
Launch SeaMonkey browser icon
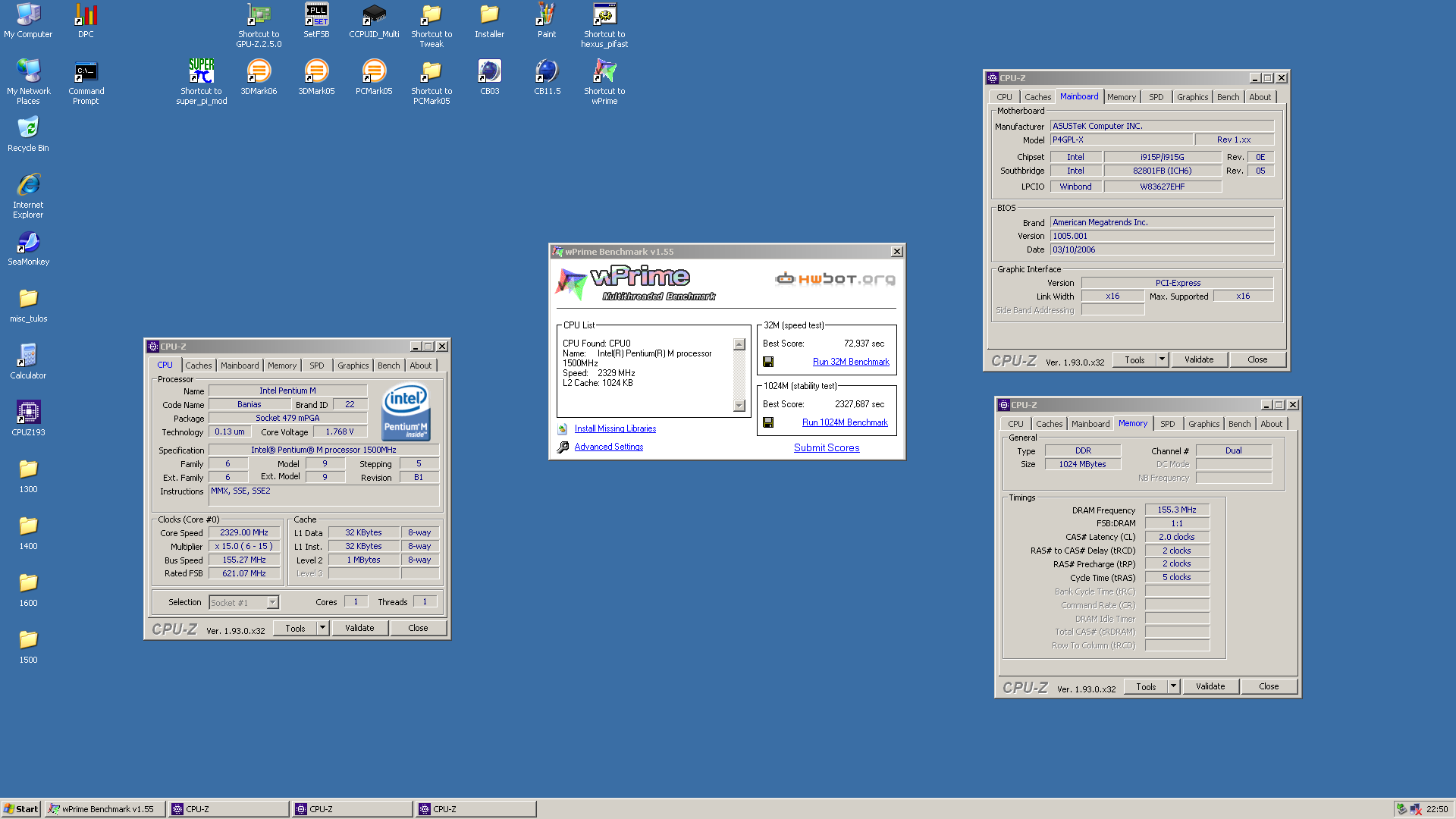(28, 248)
